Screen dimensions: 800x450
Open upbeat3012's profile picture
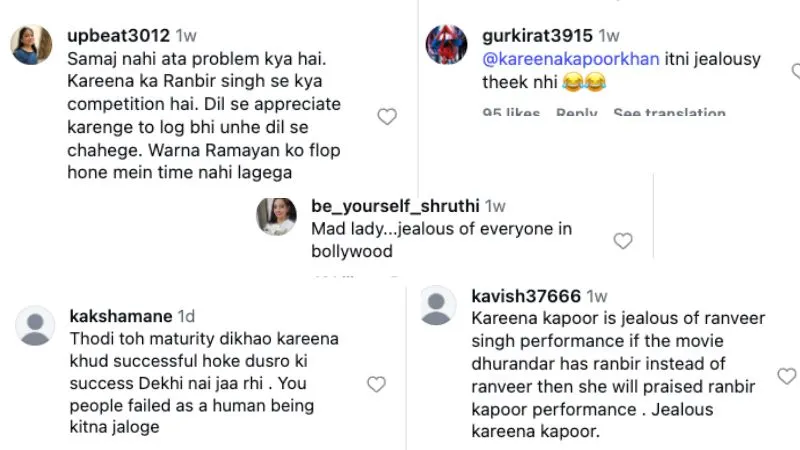[x=31, y=45]
